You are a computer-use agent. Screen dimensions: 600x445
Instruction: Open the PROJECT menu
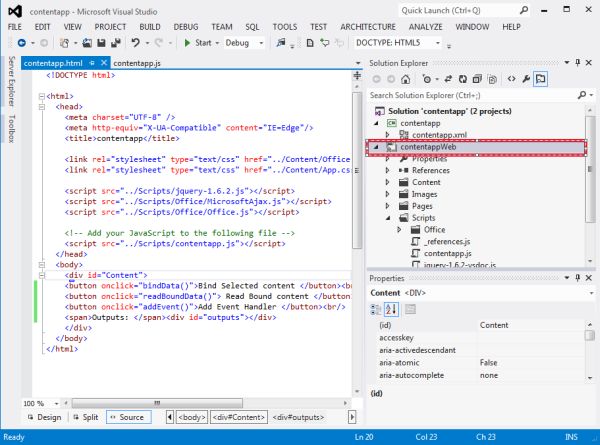[110, 27]
